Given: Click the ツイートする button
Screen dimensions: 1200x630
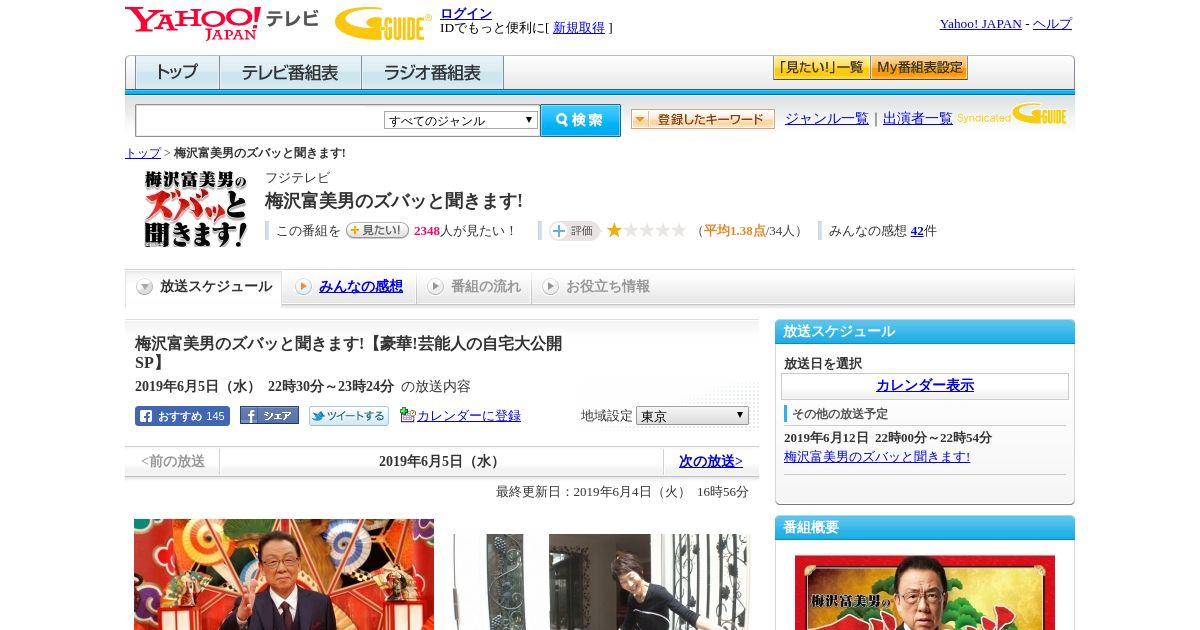Looking at the screenshot, I should 349,416.
